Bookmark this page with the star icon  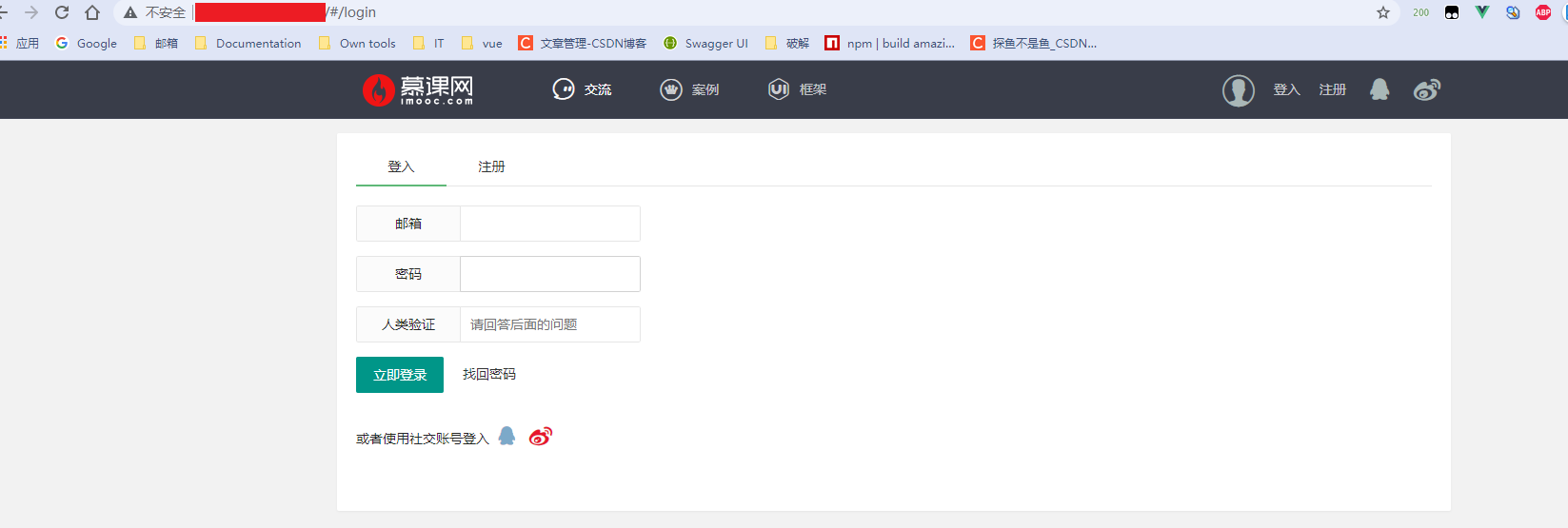pyautogui.click(x=1383, y=12)
